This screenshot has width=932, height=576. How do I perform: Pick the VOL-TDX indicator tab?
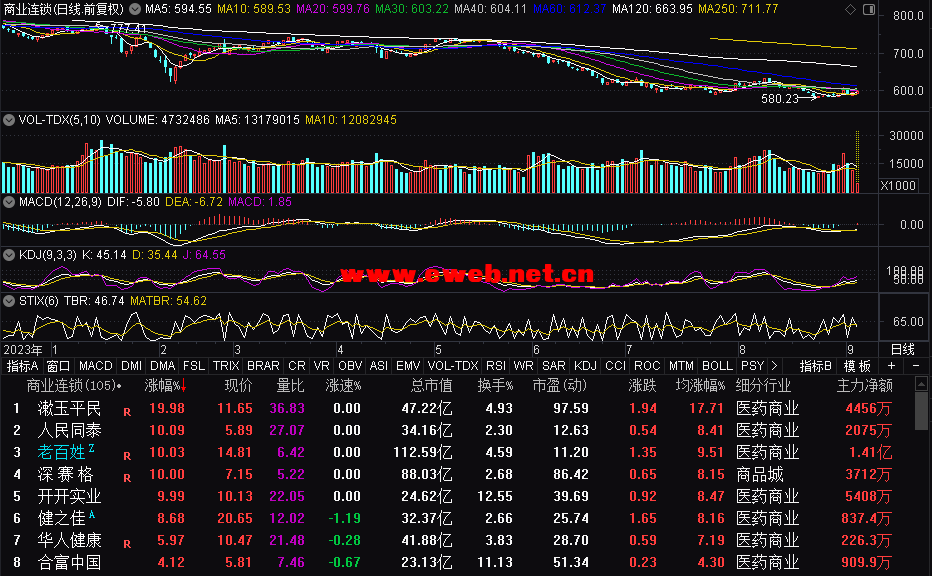pos(453,366)
